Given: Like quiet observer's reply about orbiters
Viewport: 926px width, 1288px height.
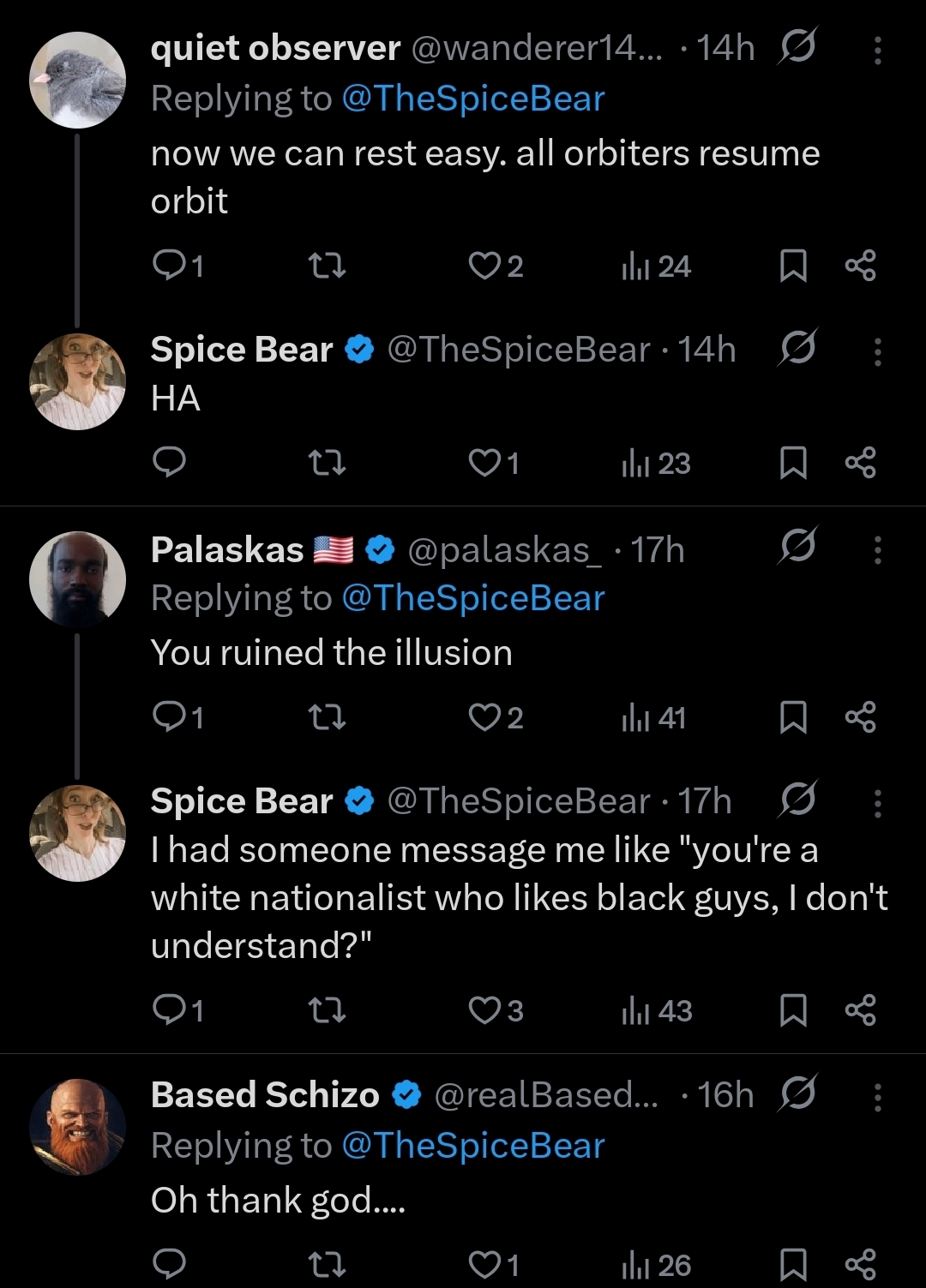Looking at the screenshot, I should (x=485, y=267).
